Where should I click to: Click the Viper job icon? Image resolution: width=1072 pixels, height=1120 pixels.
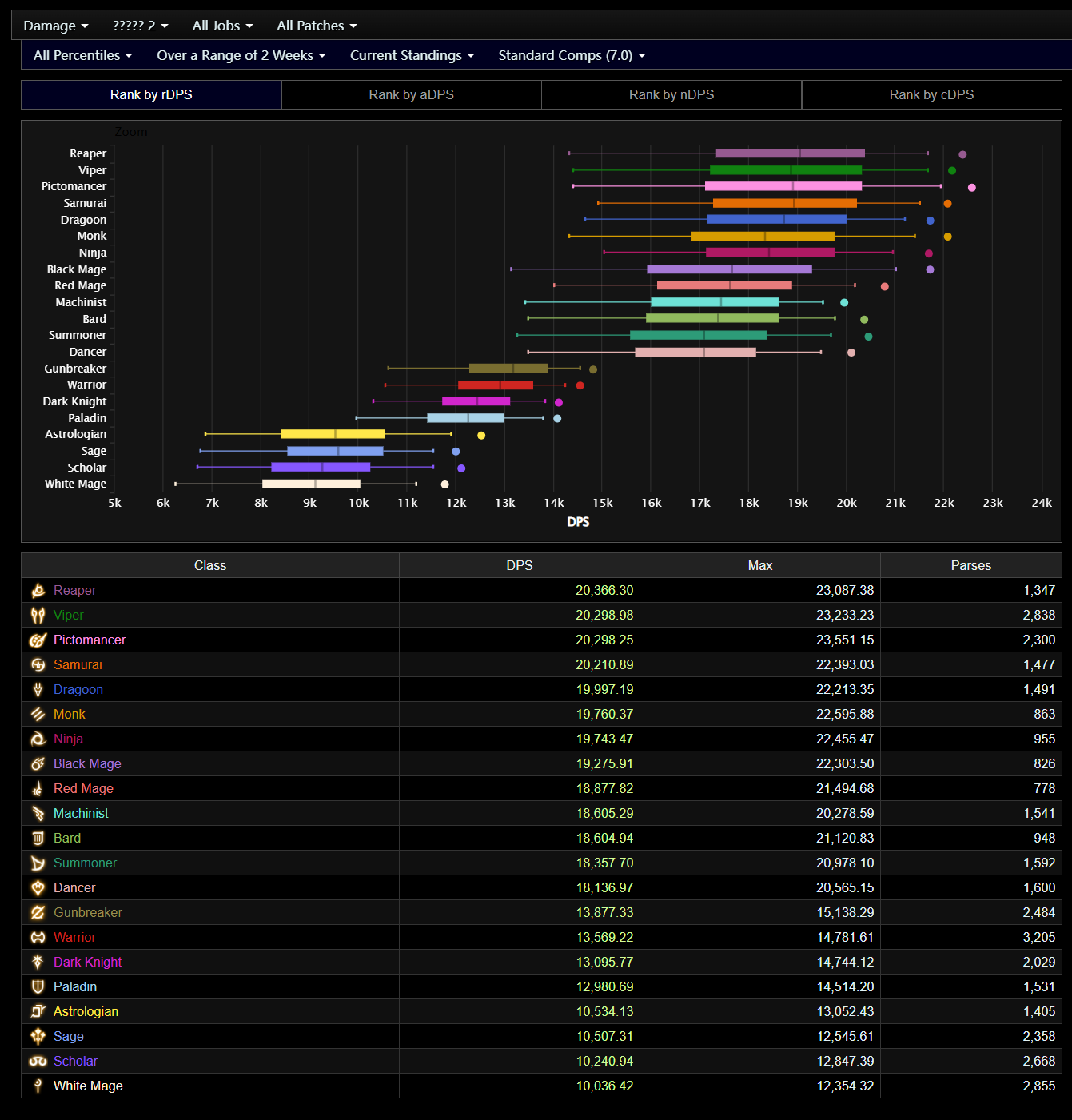38,616
